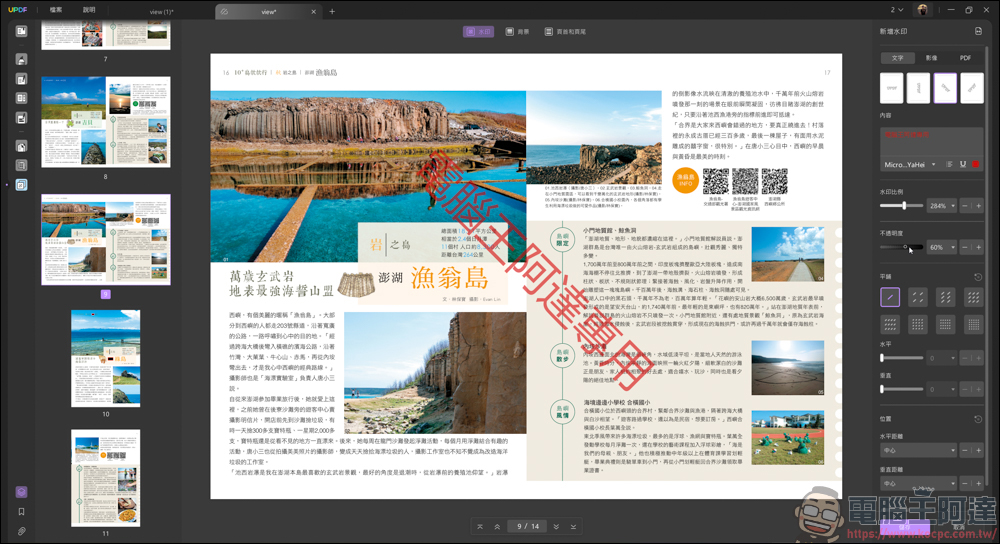Switch to the PDF watermark tab
Image resolution: width=1000 pixels, height=544 pixels.
pyautogui.click(x=965, y=58)
